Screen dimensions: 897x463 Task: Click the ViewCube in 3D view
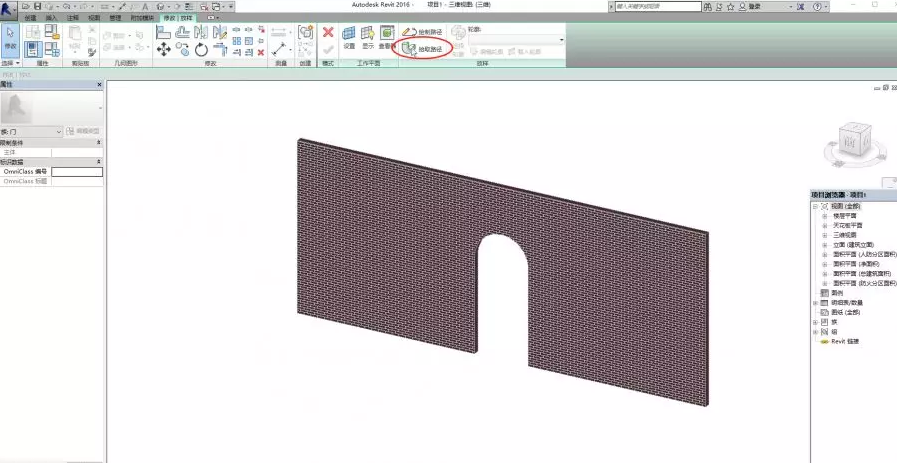point(854,140)
